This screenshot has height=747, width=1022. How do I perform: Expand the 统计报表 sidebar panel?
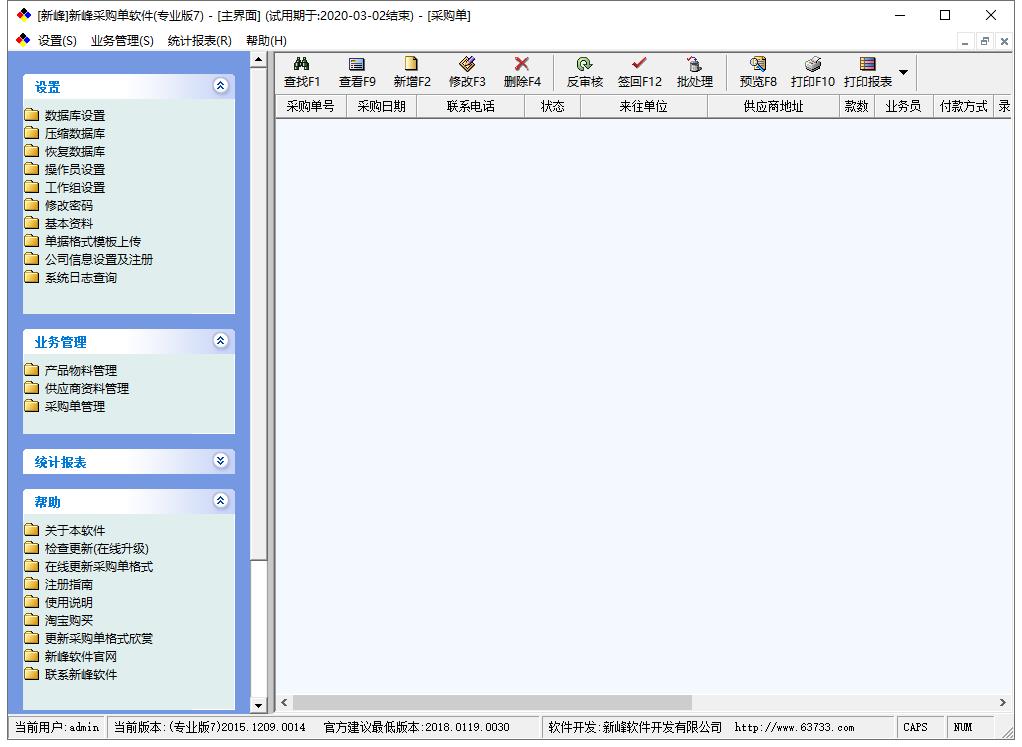coord(220,461)
